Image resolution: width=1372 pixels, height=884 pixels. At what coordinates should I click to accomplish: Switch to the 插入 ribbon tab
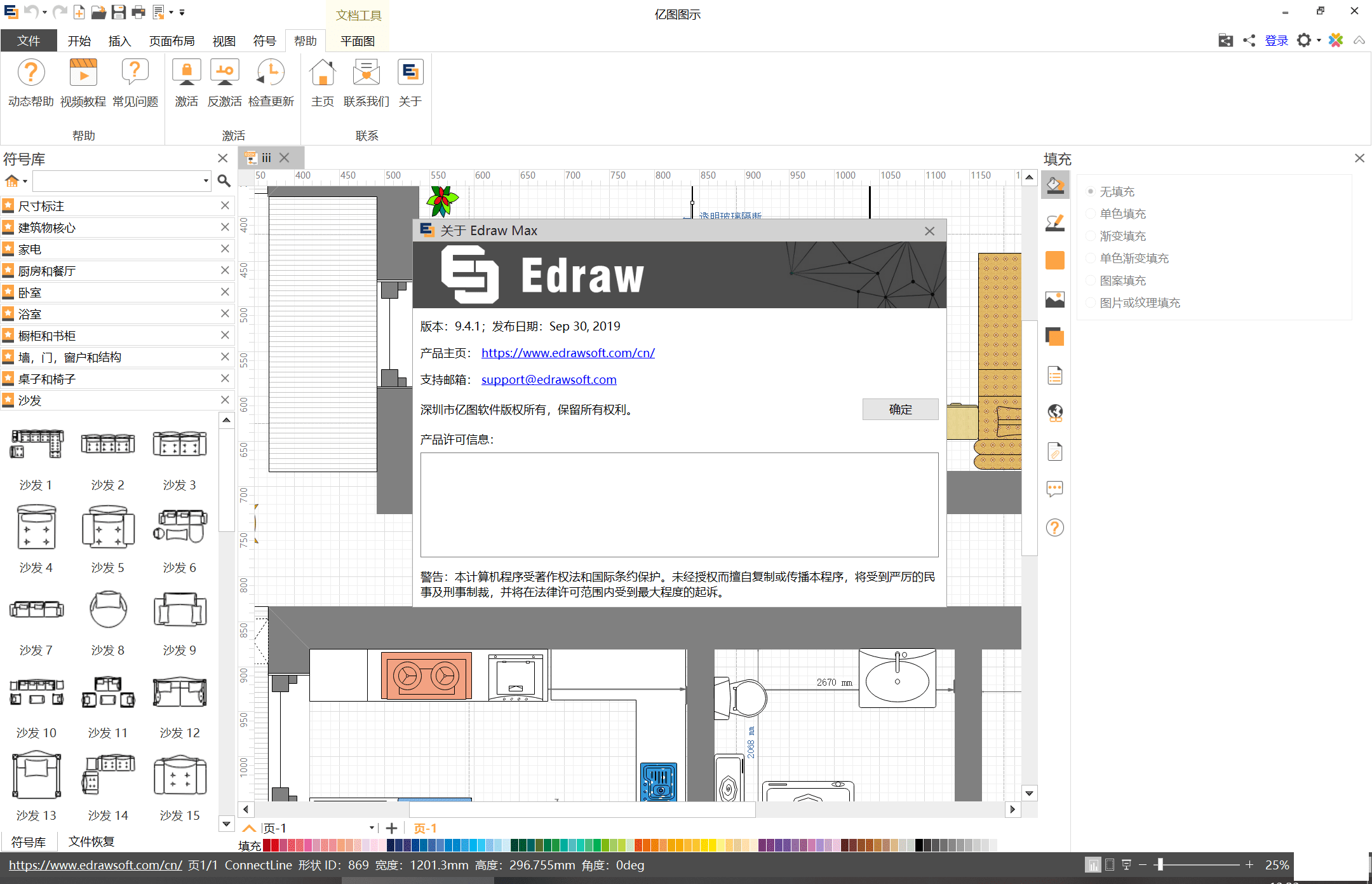pyautogui.click(x=119, y=41)
